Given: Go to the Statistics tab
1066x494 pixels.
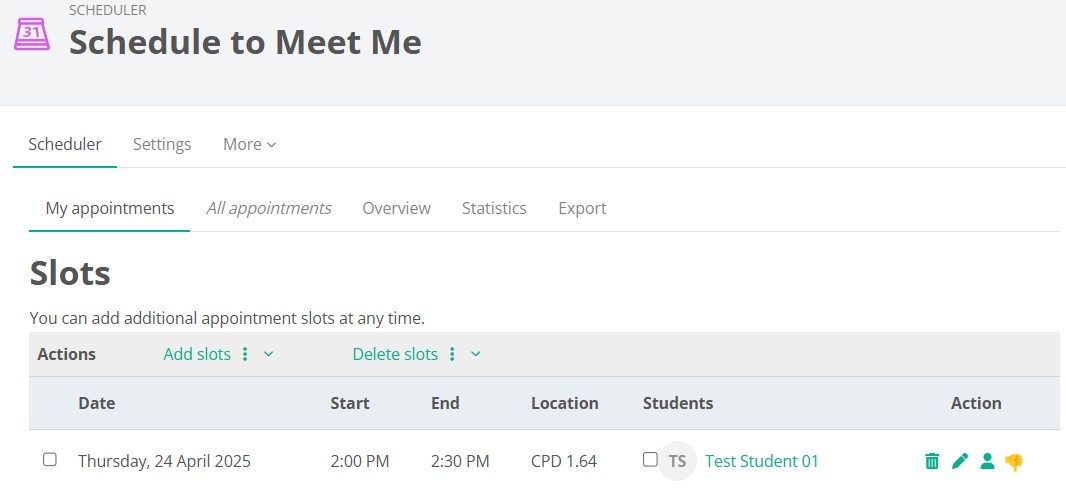Looking at the screenshot, I should [x=494, y=208].
